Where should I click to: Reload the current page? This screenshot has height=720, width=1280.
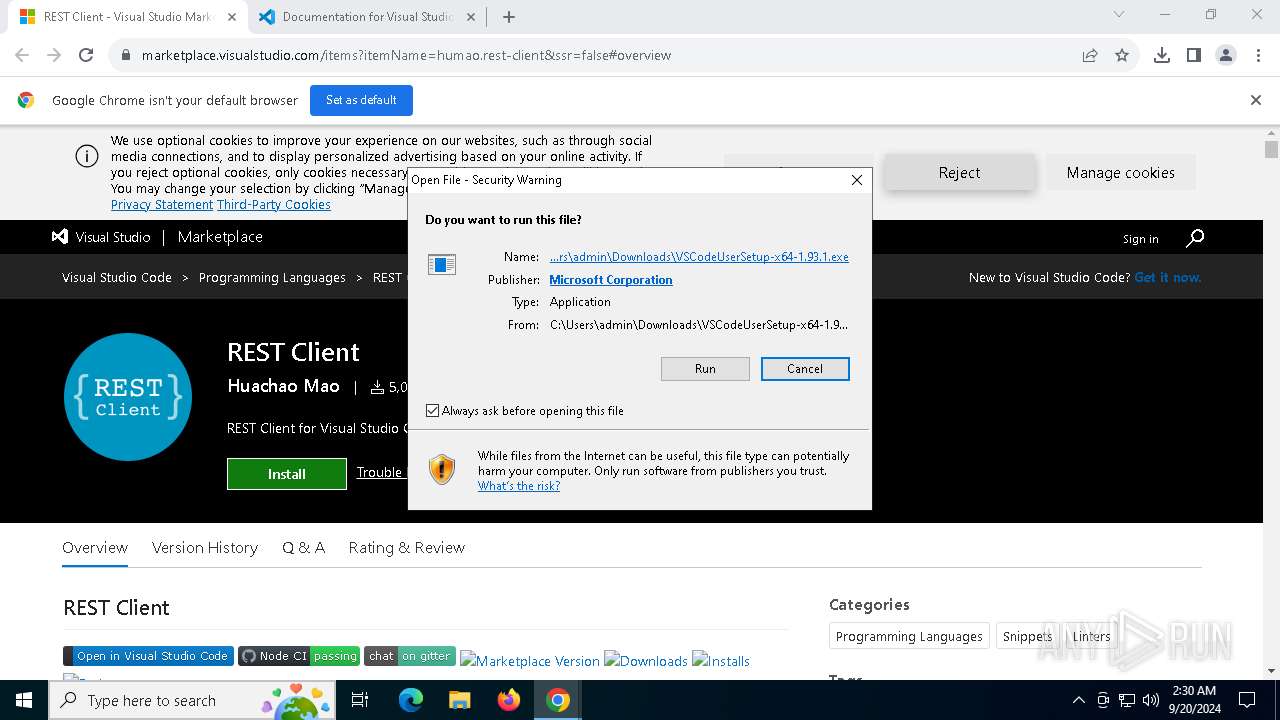[86, 55]
